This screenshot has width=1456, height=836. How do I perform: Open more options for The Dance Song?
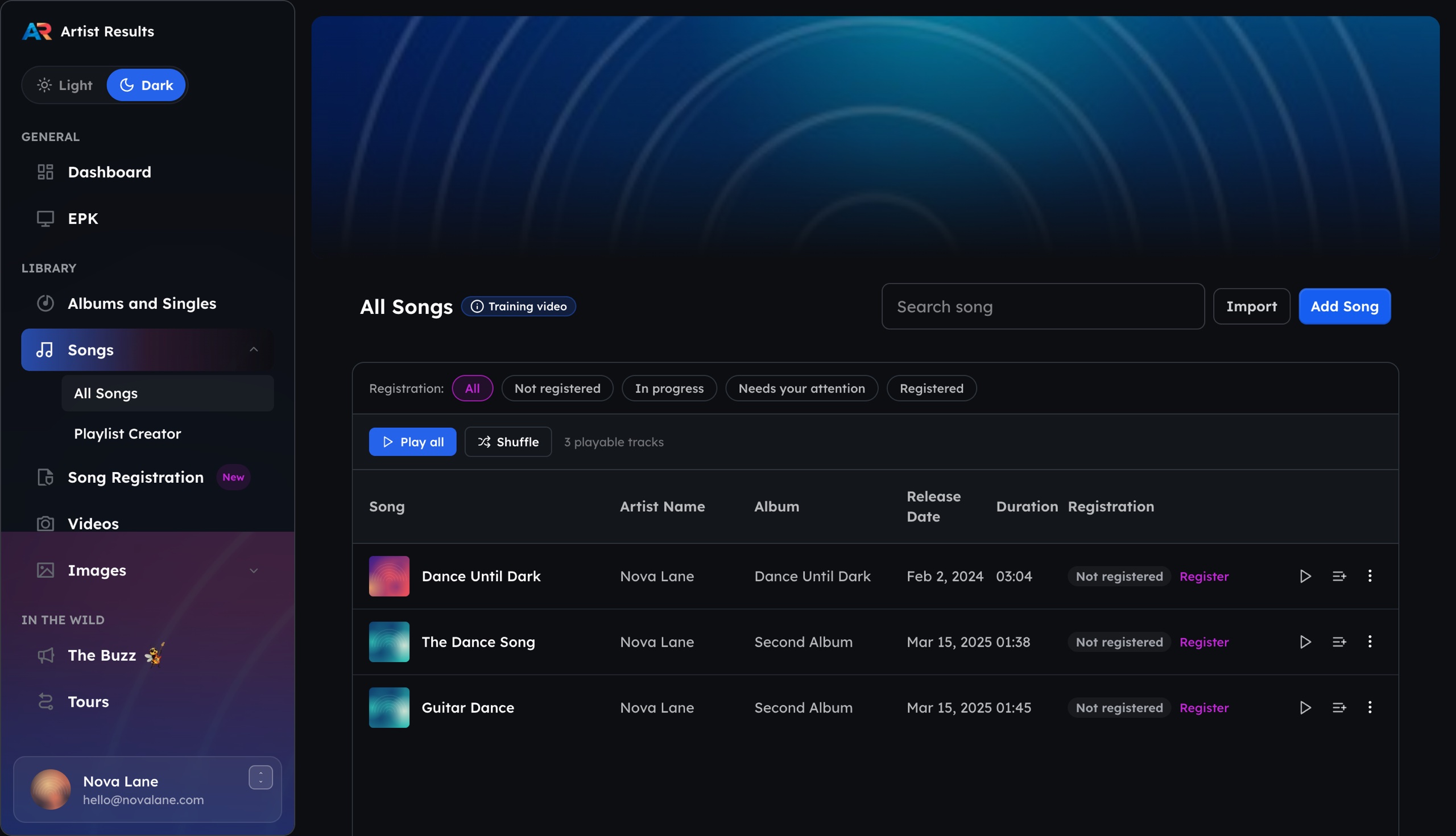[x=1370, y=642]
